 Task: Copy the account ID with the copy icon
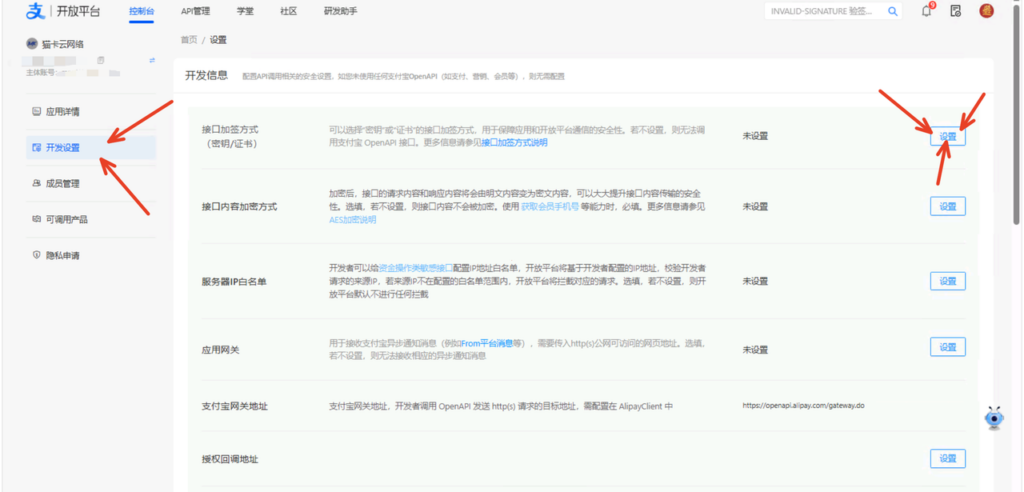tap(101, 60)
